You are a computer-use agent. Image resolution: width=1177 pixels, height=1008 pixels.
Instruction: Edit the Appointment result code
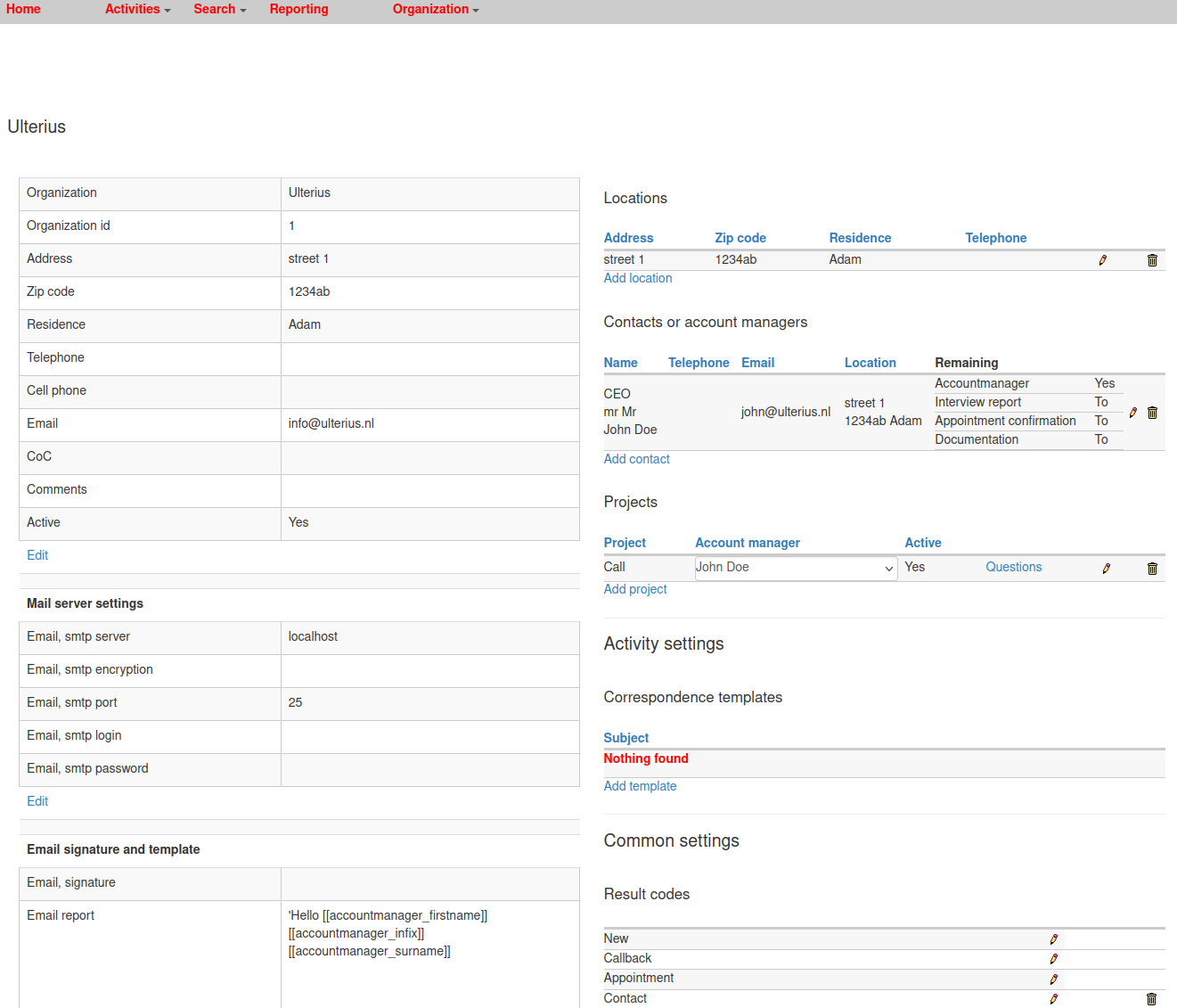coord(1053,979)
